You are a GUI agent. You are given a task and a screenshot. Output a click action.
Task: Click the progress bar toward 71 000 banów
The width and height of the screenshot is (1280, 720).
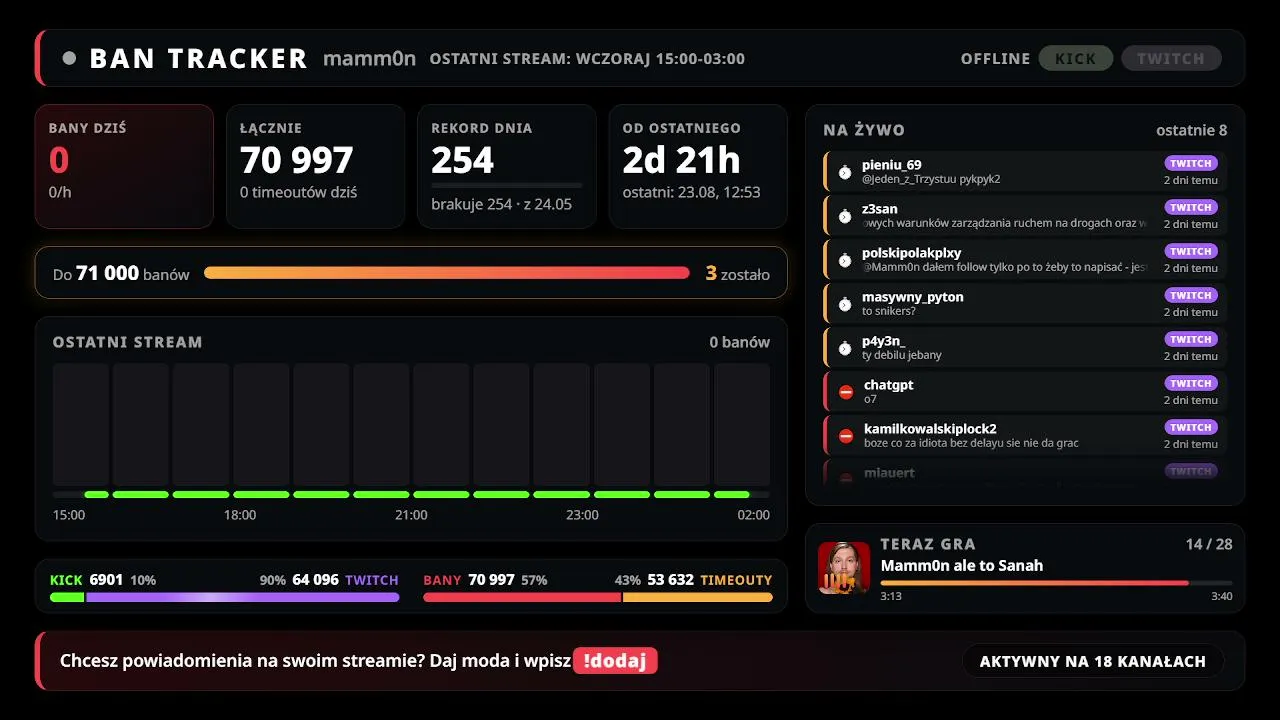click(447, 272)
